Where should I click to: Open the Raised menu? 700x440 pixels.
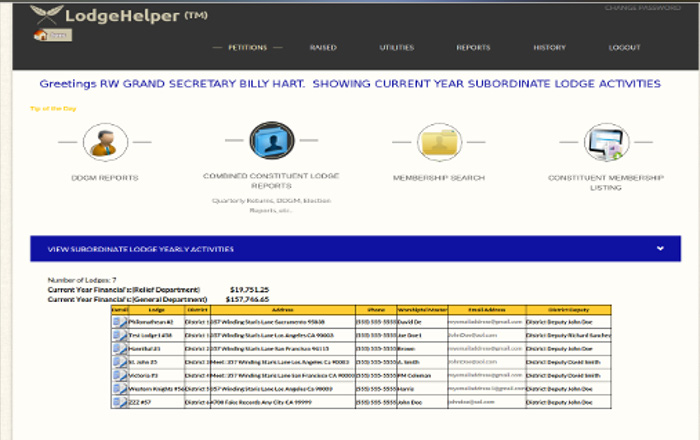click(x=323, y=47)
